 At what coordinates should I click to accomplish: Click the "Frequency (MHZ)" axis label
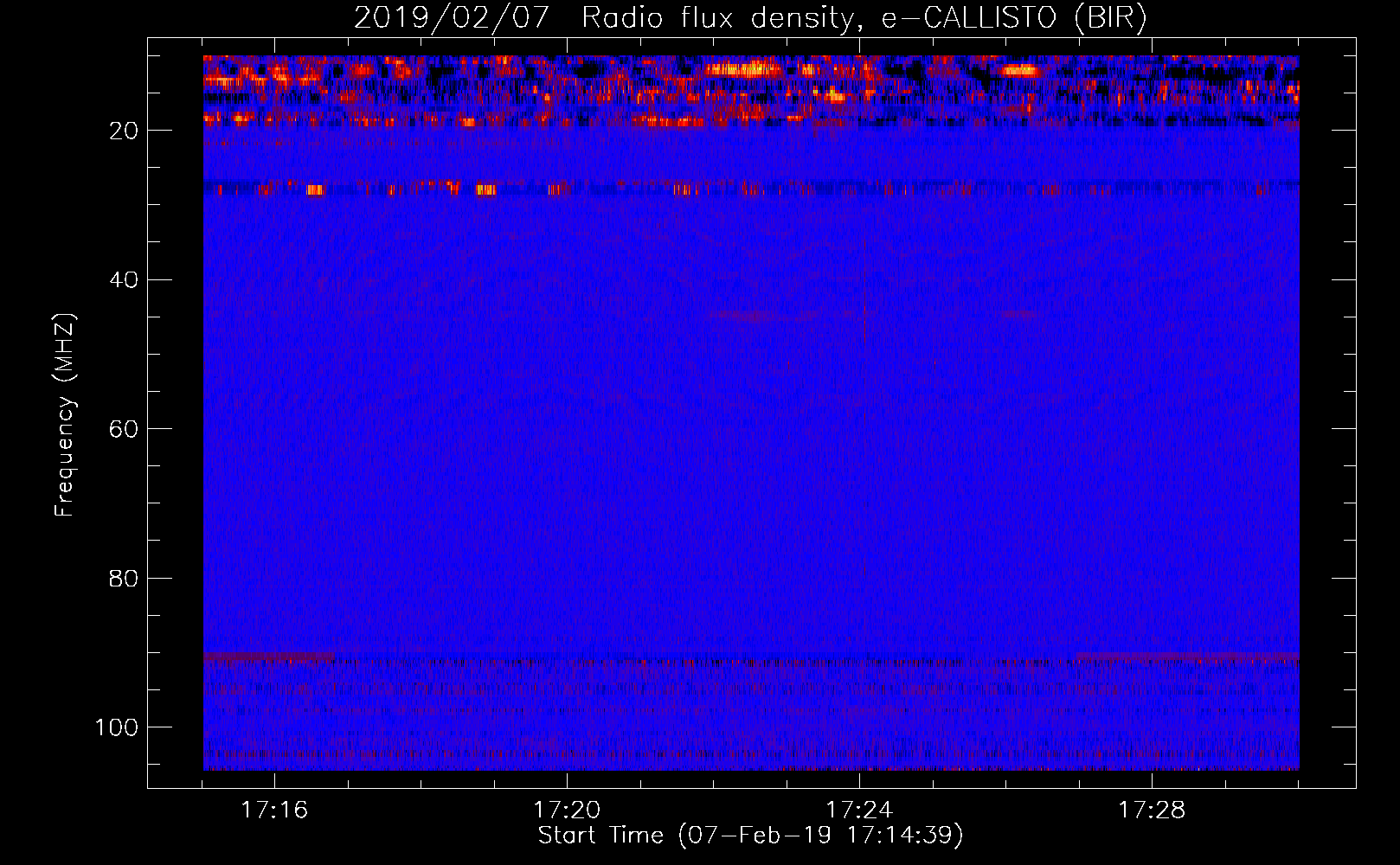(65, 415)
